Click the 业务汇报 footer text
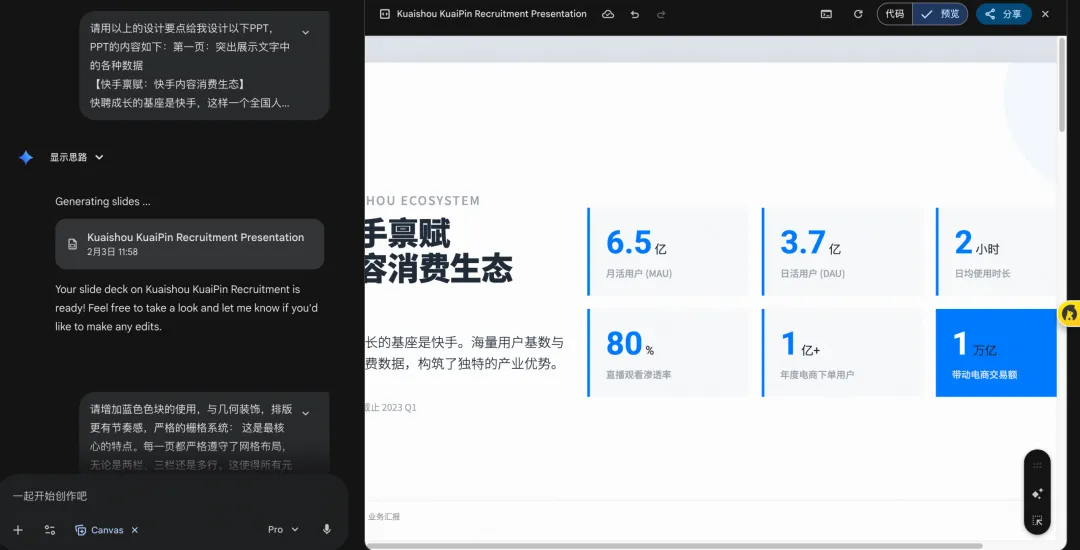This screenshot has width=1080, height=550. tap(384, 516)
